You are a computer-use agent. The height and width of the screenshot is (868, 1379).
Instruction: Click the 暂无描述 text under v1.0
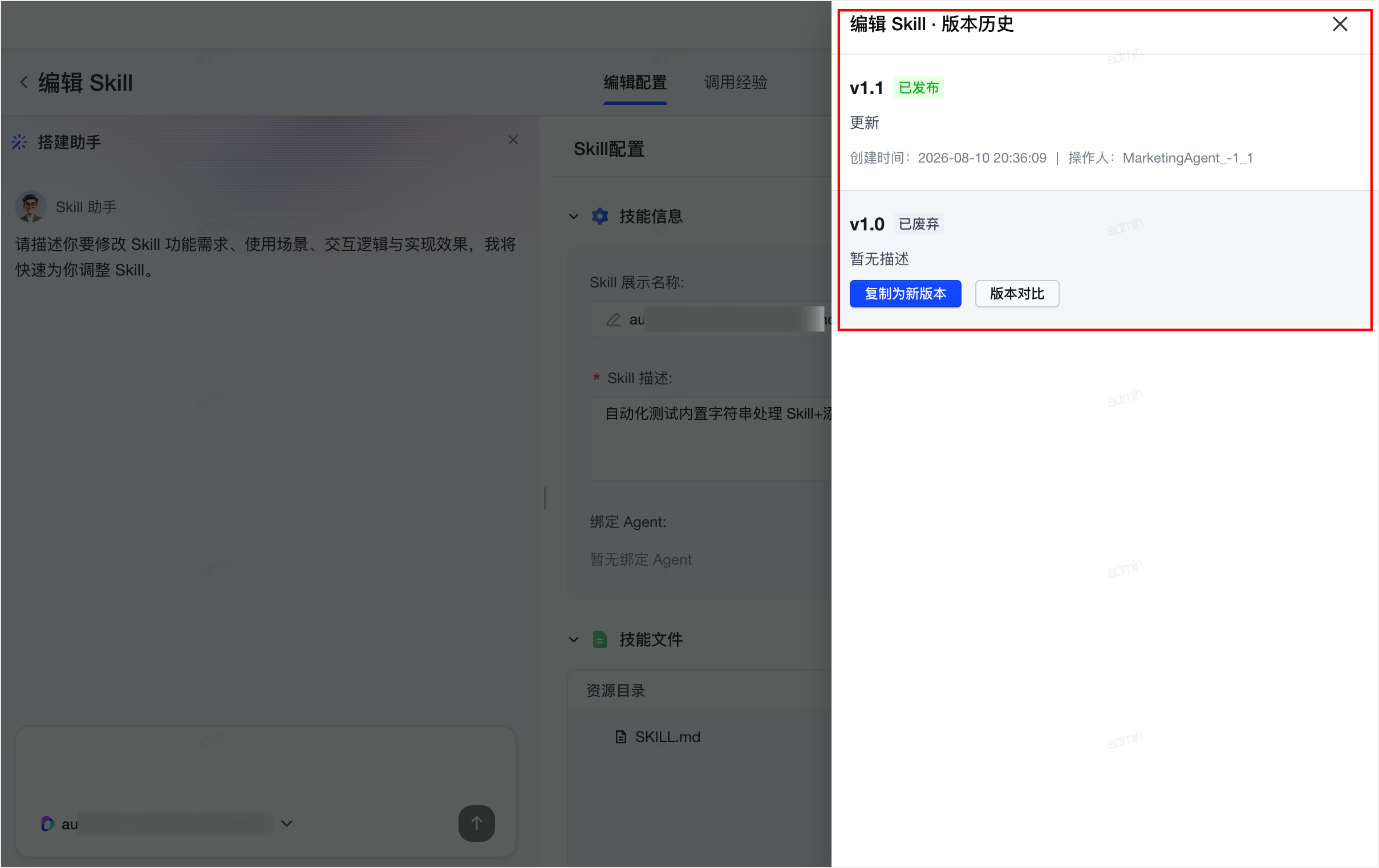879,259
